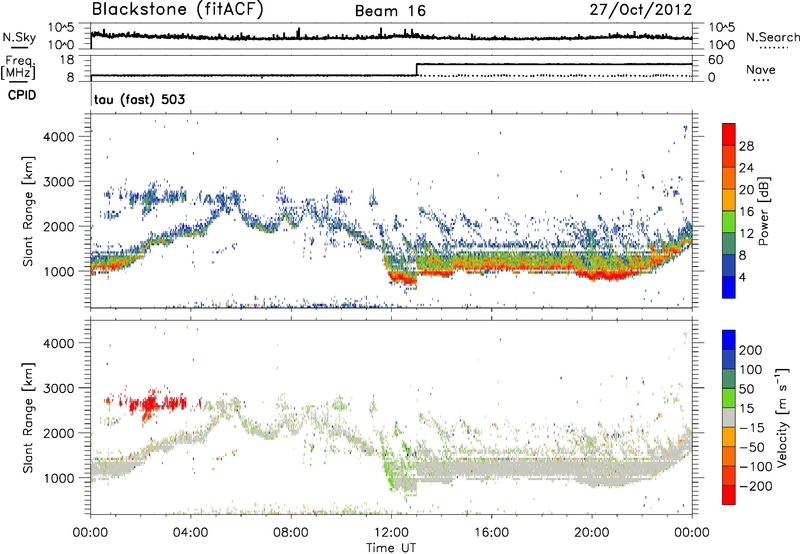Select the orange Velocity segment between -50 and -100
800x554 pixels.
729,457
